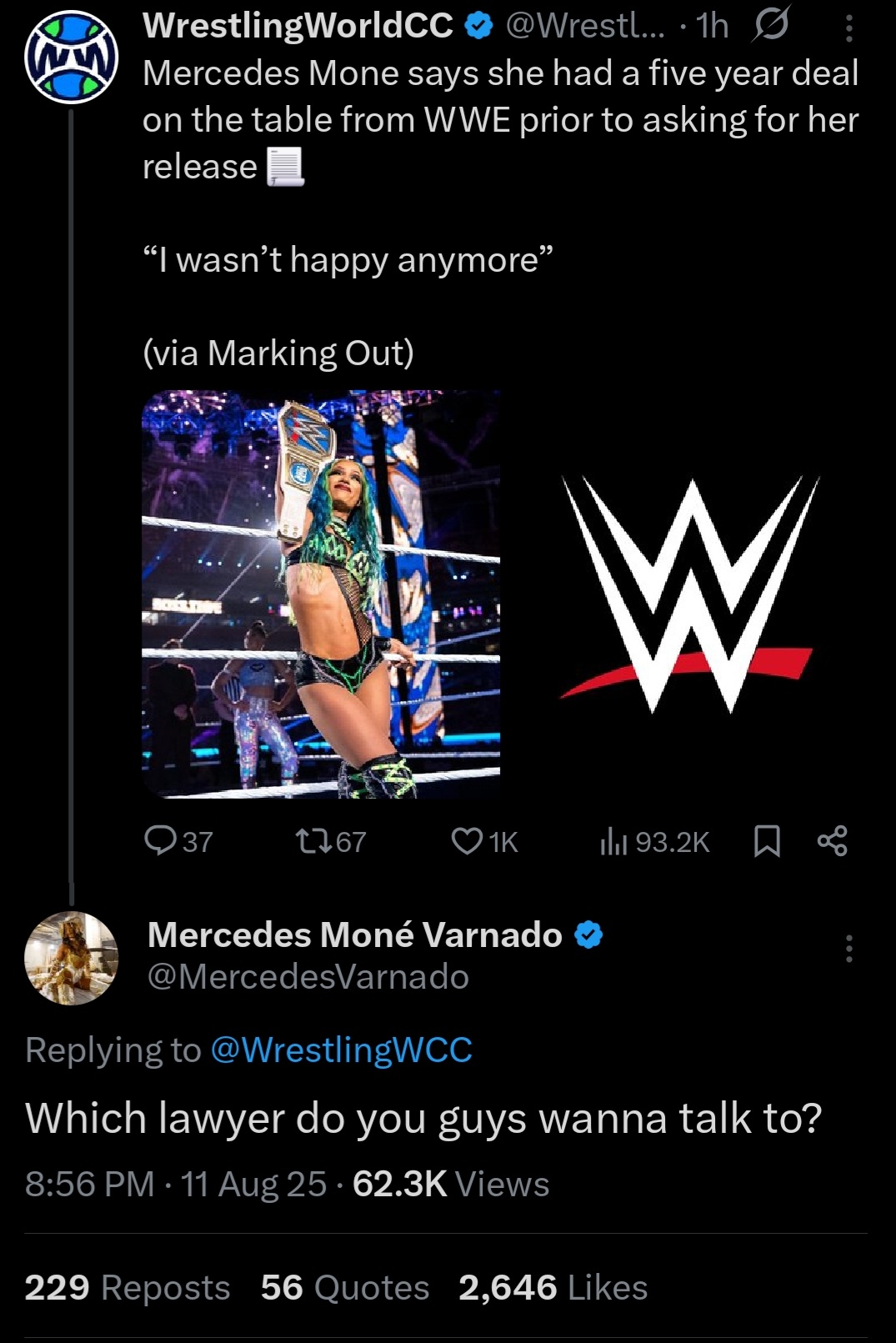Open the WWE logo image
Screen dimensions: 896x1343
click(x=688, y=594)
